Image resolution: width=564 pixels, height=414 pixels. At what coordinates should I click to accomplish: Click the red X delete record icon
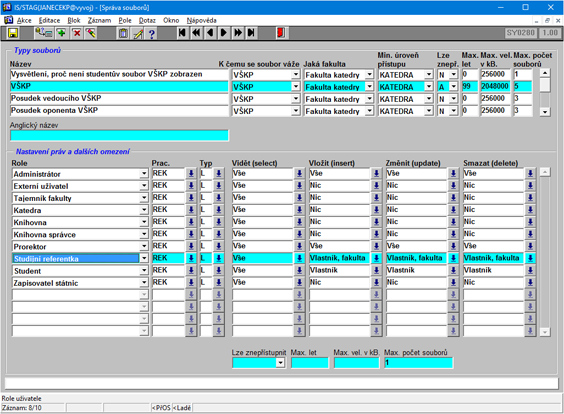pos(77,33)
